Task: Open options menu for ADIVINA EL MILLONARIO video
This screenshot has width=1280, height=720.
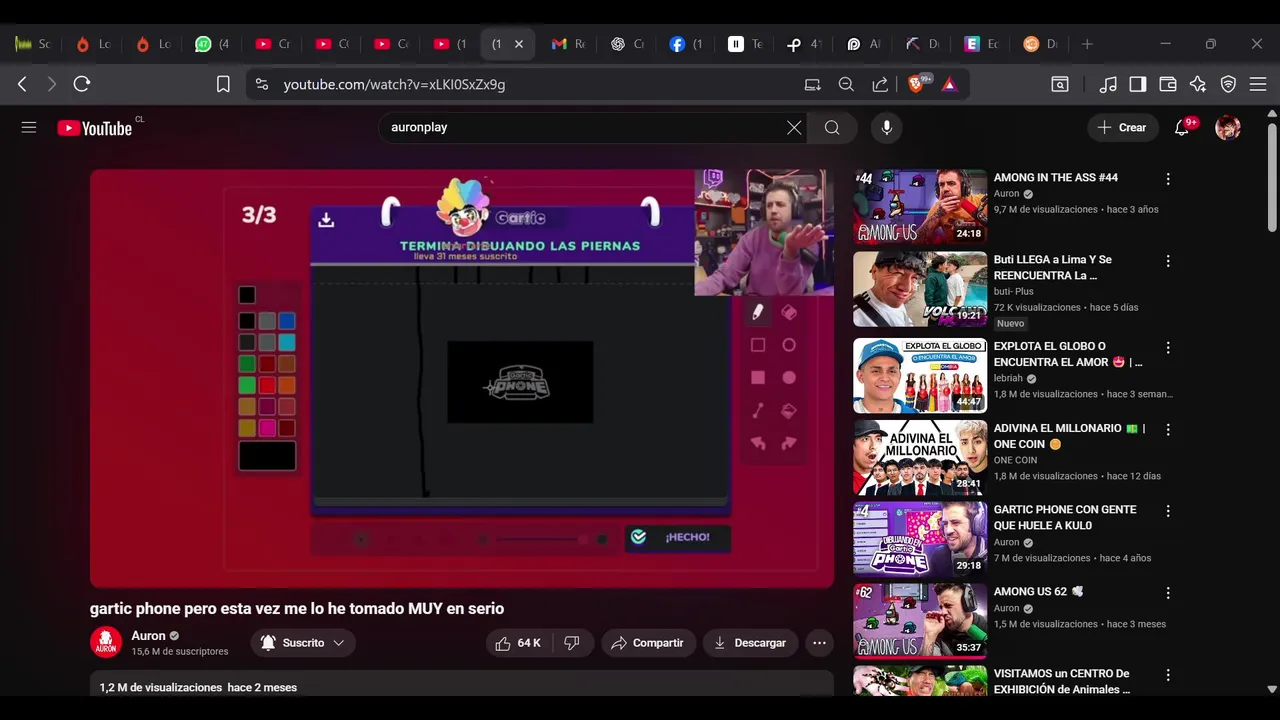Action: point(1168,430)
